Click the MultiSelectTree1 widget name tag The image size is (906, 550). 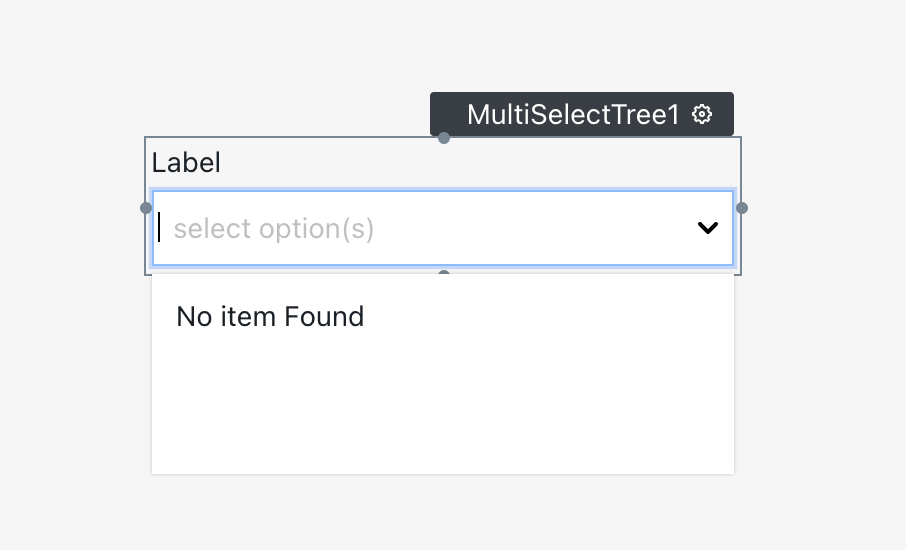(573, 115)
